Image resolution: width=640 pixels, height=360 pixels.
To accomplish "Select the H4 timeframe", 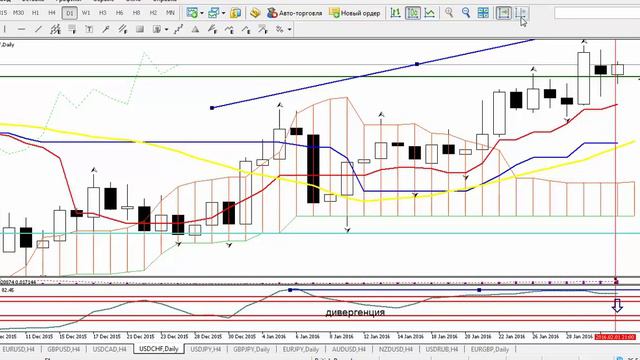I will tap(52, 13).
